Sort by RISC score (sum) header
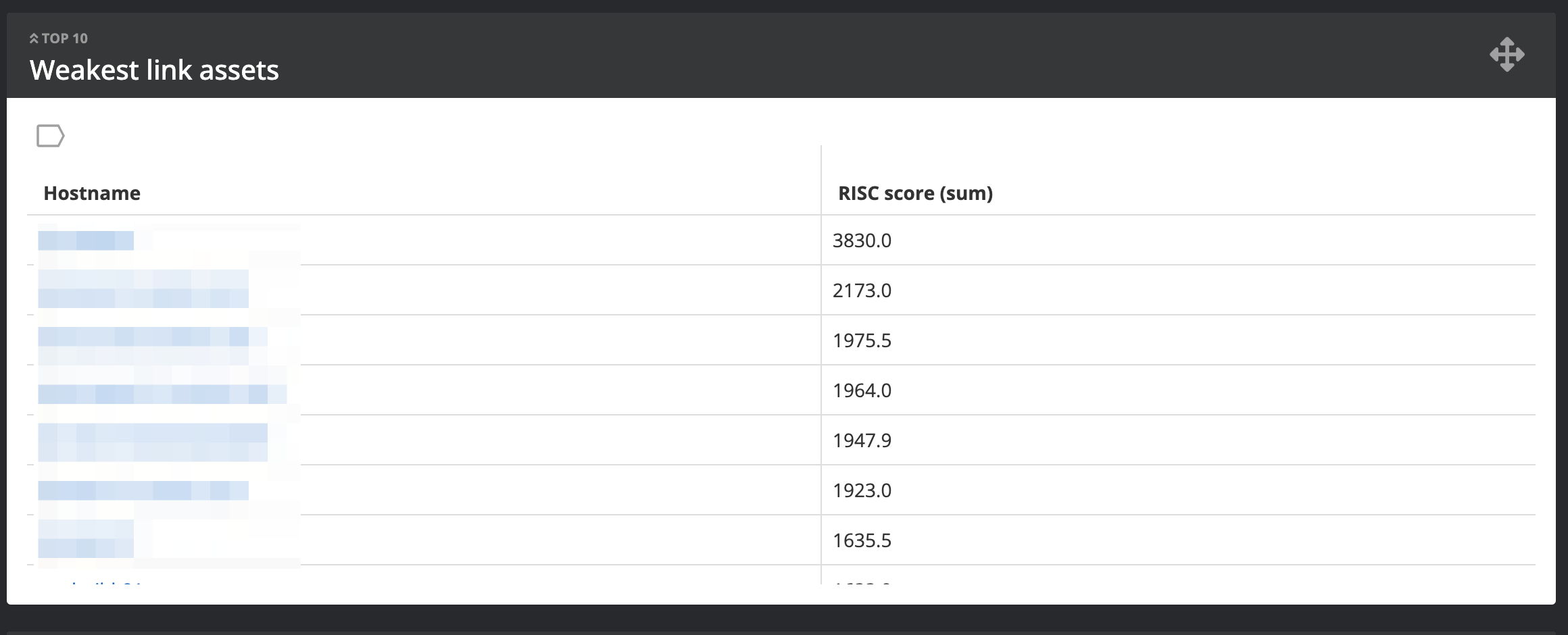The width and height of the screenshot is (1568, 635). [x=915, y=193]
